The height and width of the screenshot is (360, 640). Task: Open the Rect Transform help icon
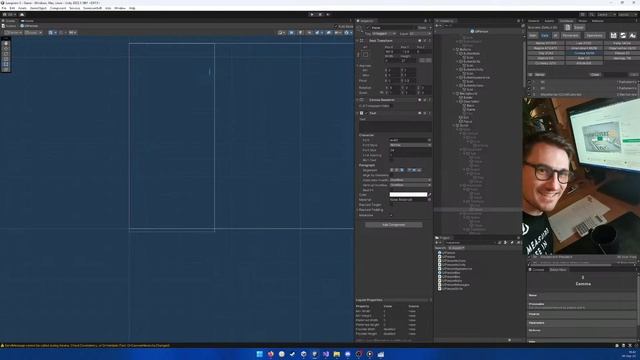[420, 41]
